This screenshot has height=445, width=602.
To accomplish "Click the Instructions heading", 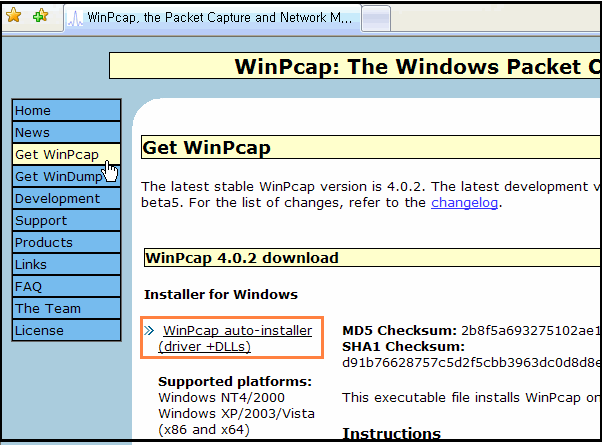I will 391,433.
